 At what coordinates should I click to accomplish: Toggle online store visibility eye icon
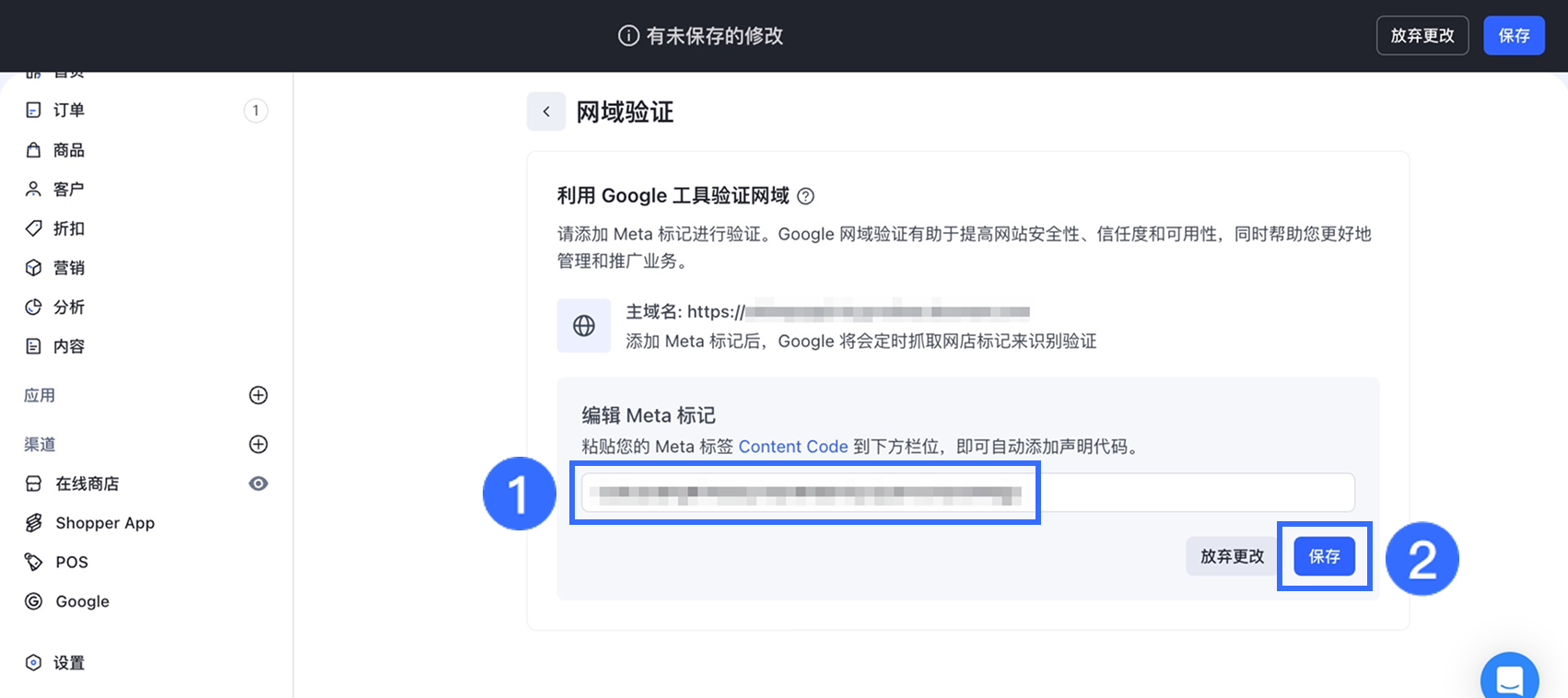pyautogui.click(x=259, y=483)
